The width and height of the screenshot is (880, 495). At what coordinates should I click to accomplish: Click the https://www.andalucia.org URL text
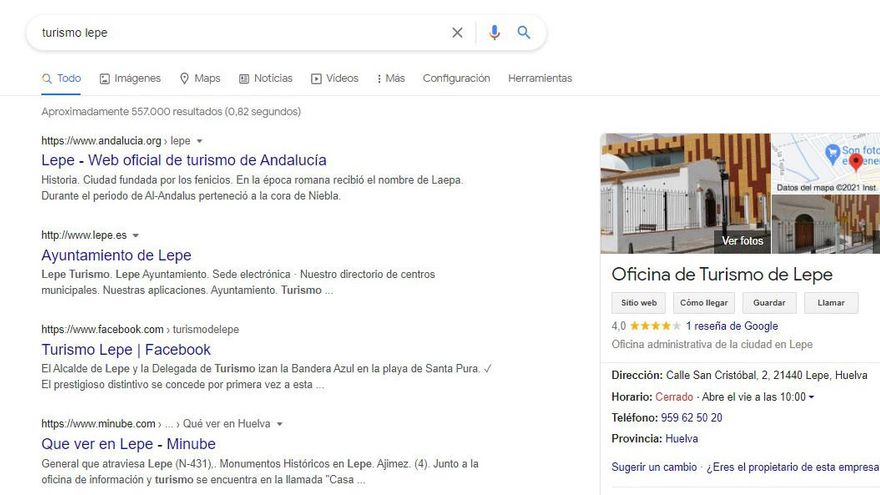(101, 141)
